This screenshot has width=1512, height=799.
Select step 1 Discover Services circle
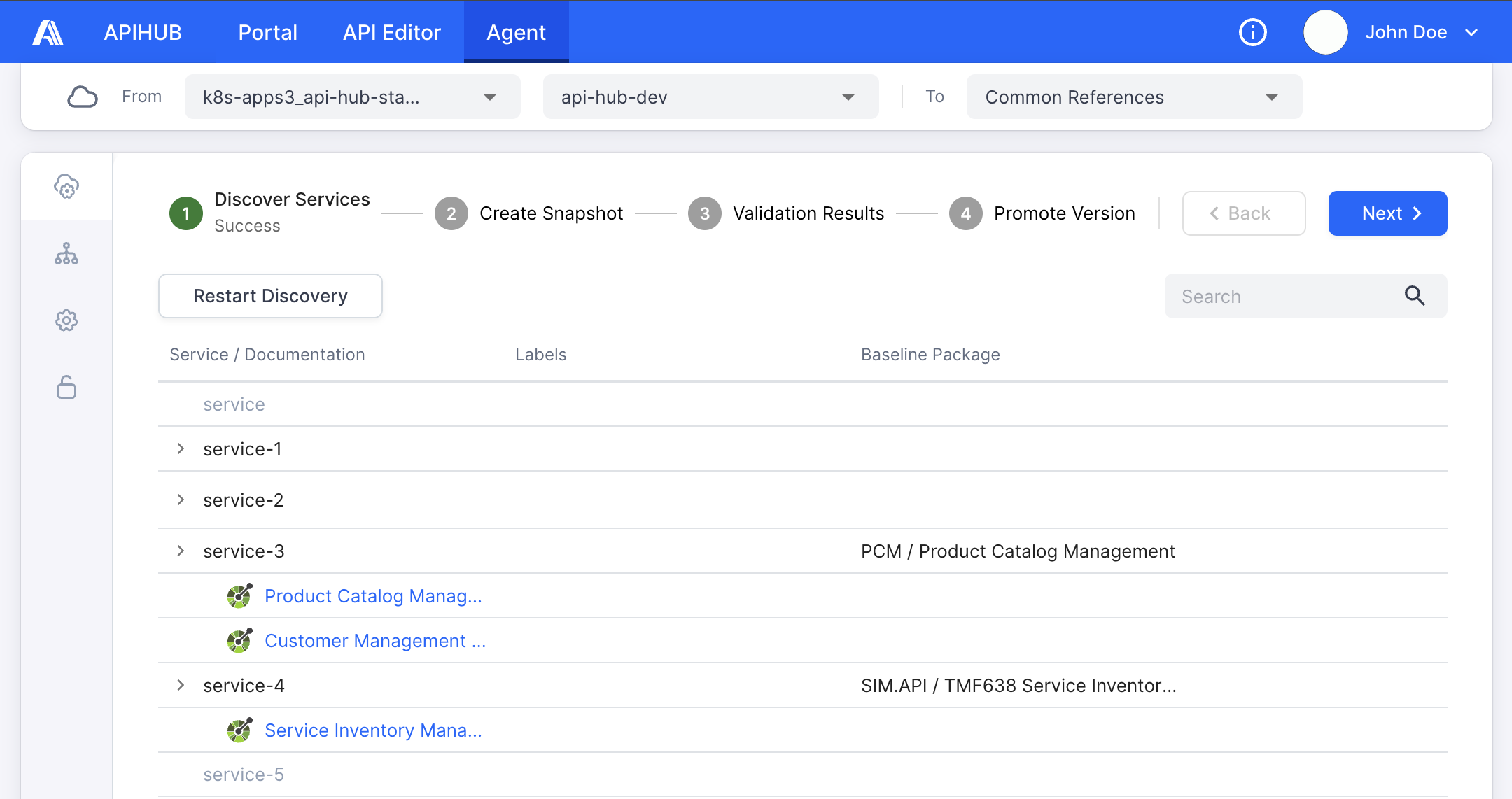pos(186,213)
